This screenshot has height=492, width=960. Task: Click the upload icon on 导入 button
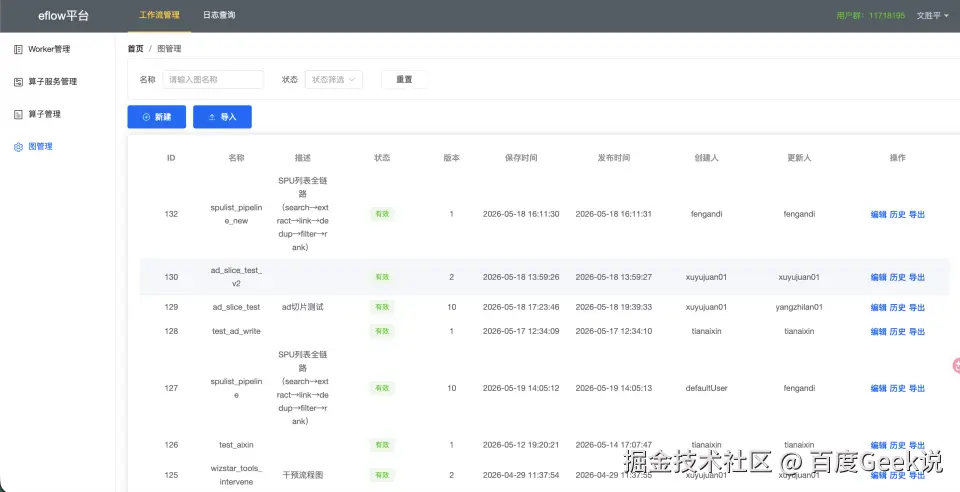tap(212, 117)
